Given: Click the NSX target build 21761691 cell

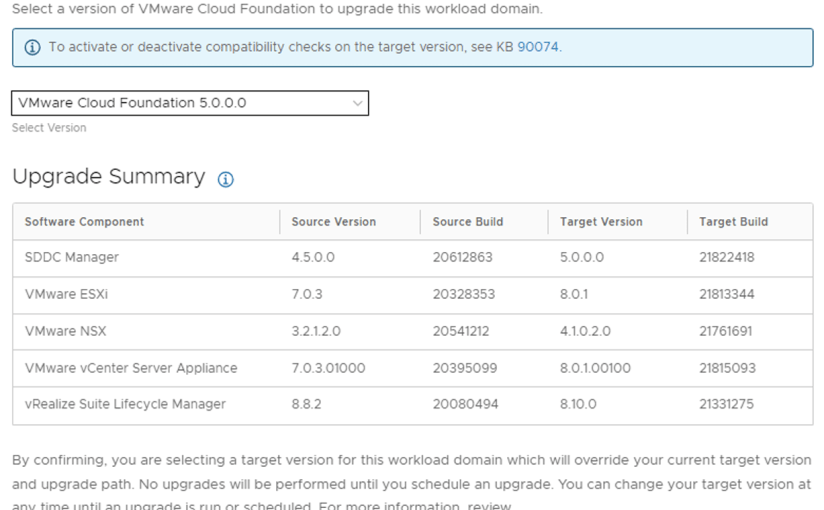Looking at the screenshot, I should pos(725,331).
